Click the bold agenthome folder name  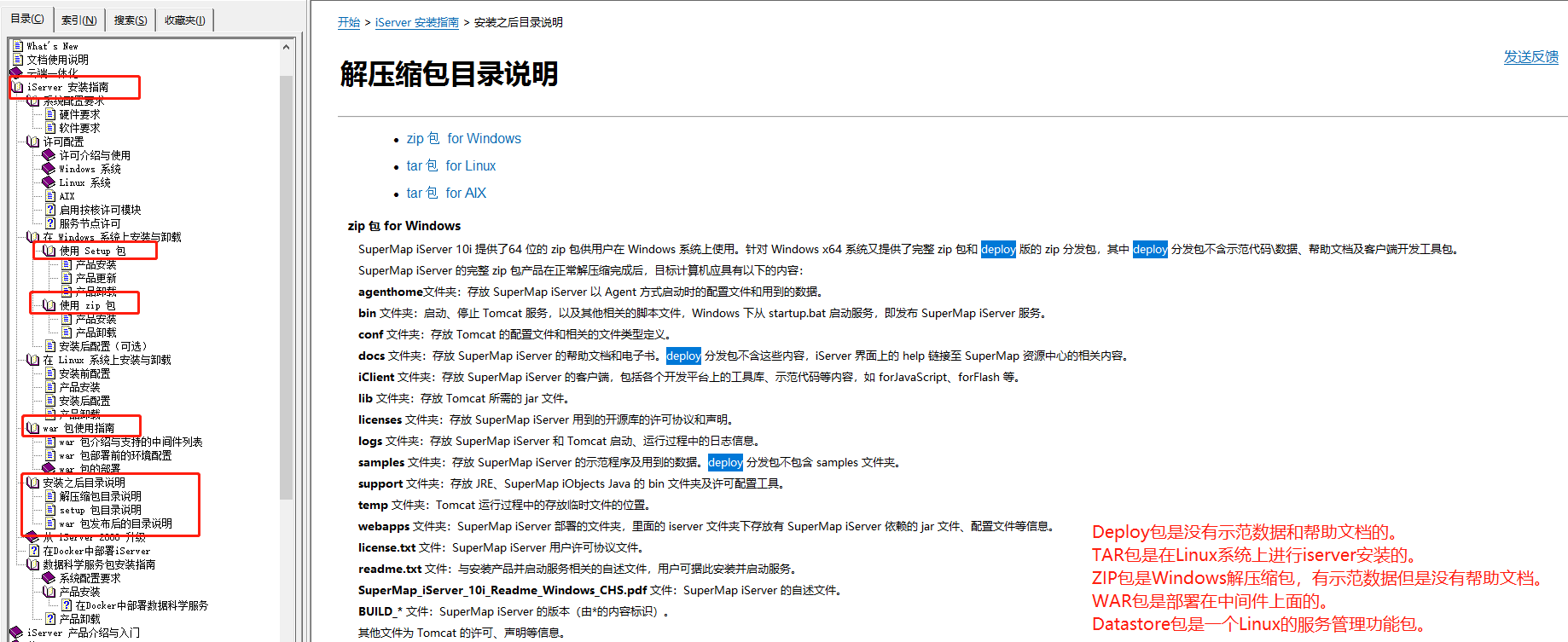390,292
